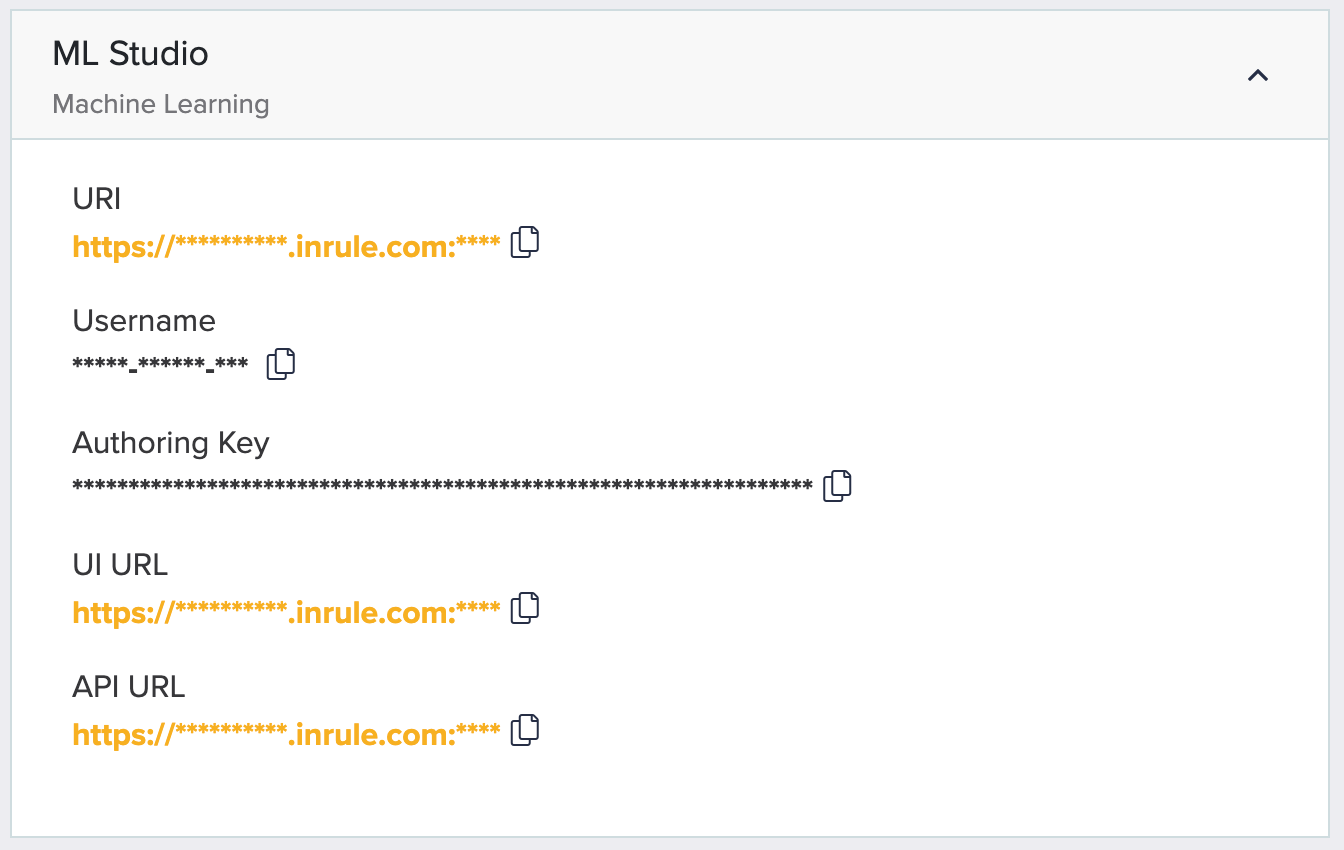Screen dimensions: 1344x850
Task: Open the masked API URL link
Action: point(286,734)
